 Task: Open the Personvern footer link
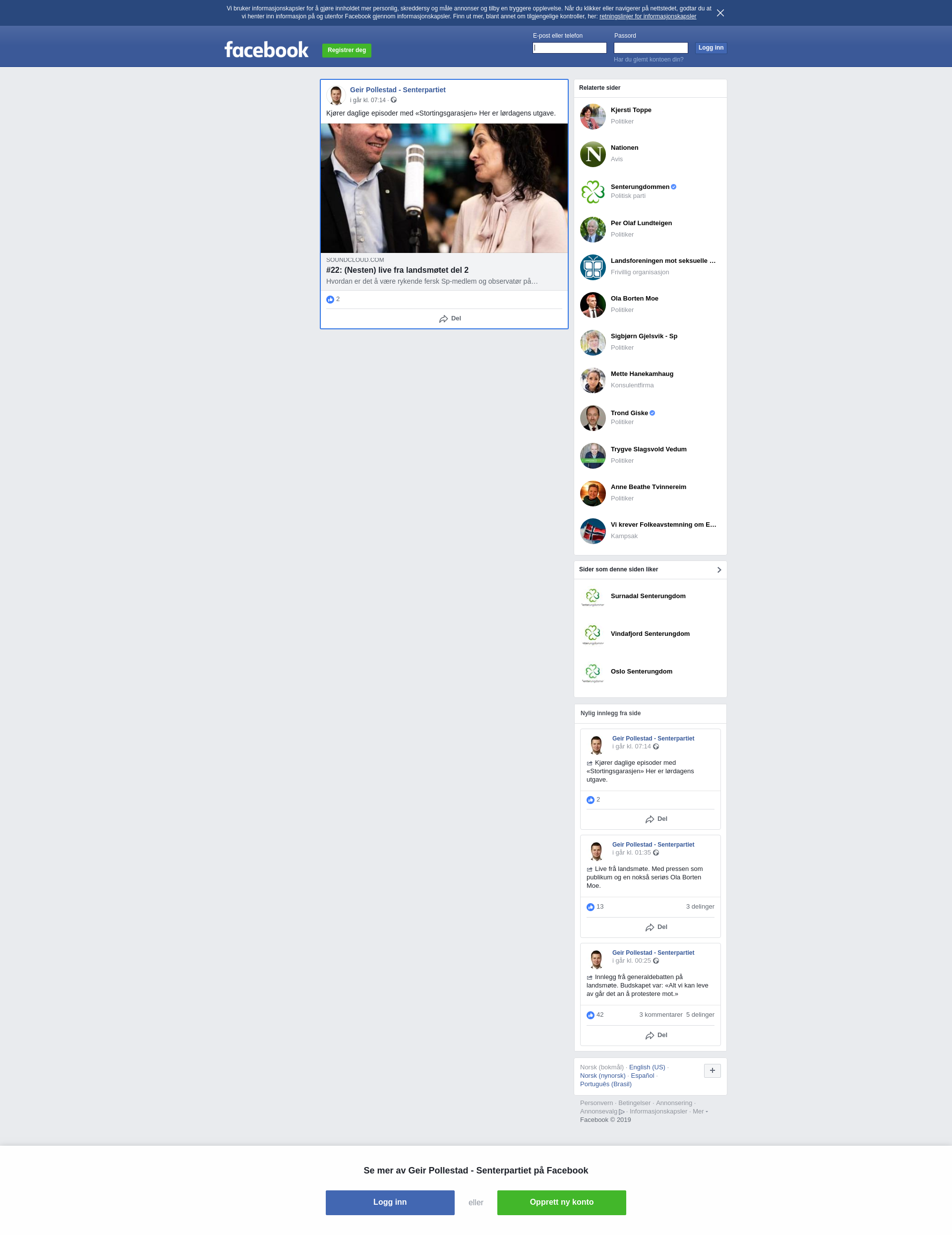[x=596, y=1103]
